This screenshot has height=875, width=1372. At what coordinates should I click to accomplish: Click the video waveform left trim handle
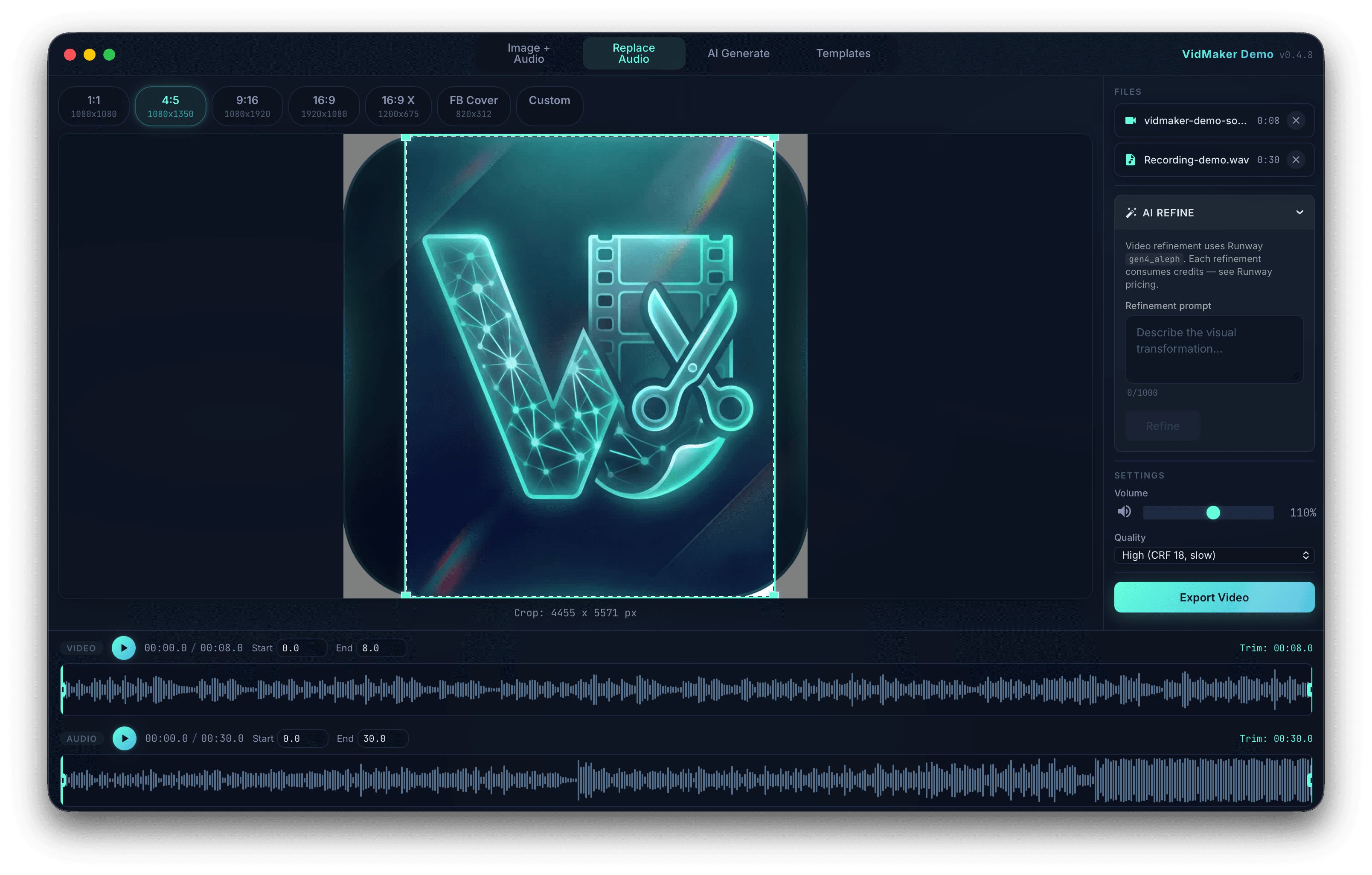tap(63, 690)
